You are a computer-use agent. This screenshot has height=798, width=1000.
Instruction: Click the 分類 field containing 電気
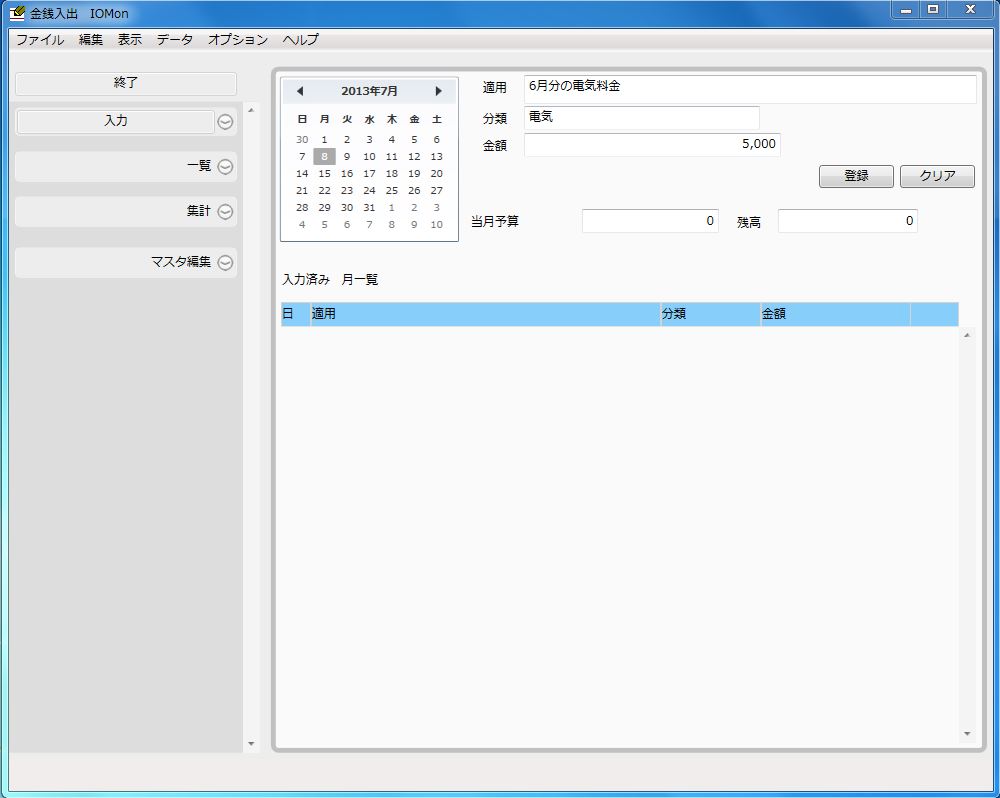click(642, 118)
